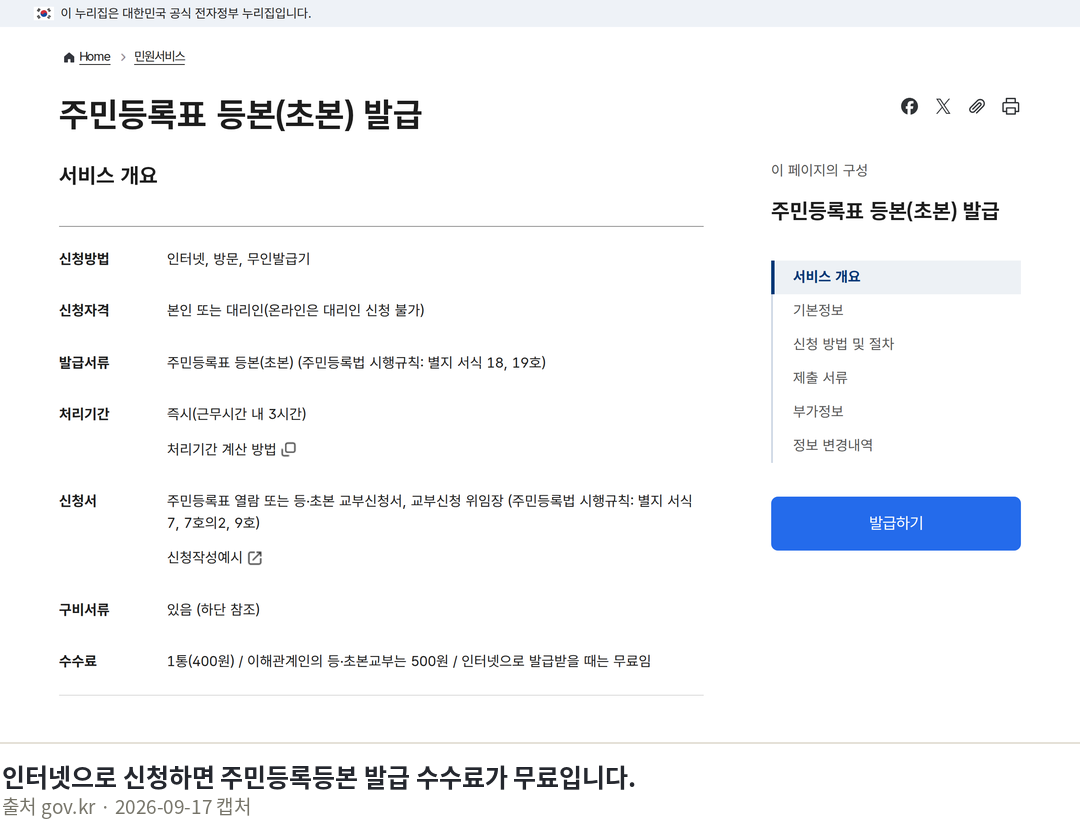Click breadcrumb chevron after Home
The width and height of the screenshot is (1080, 829).
[x=123, y=57]
